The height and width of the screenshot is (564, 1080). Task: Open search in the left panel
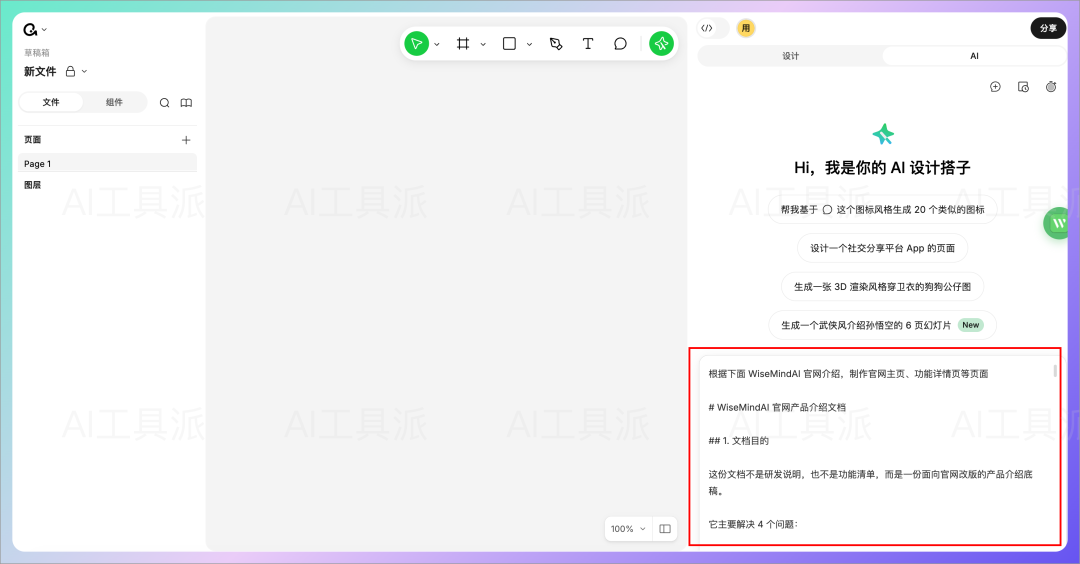165,103
